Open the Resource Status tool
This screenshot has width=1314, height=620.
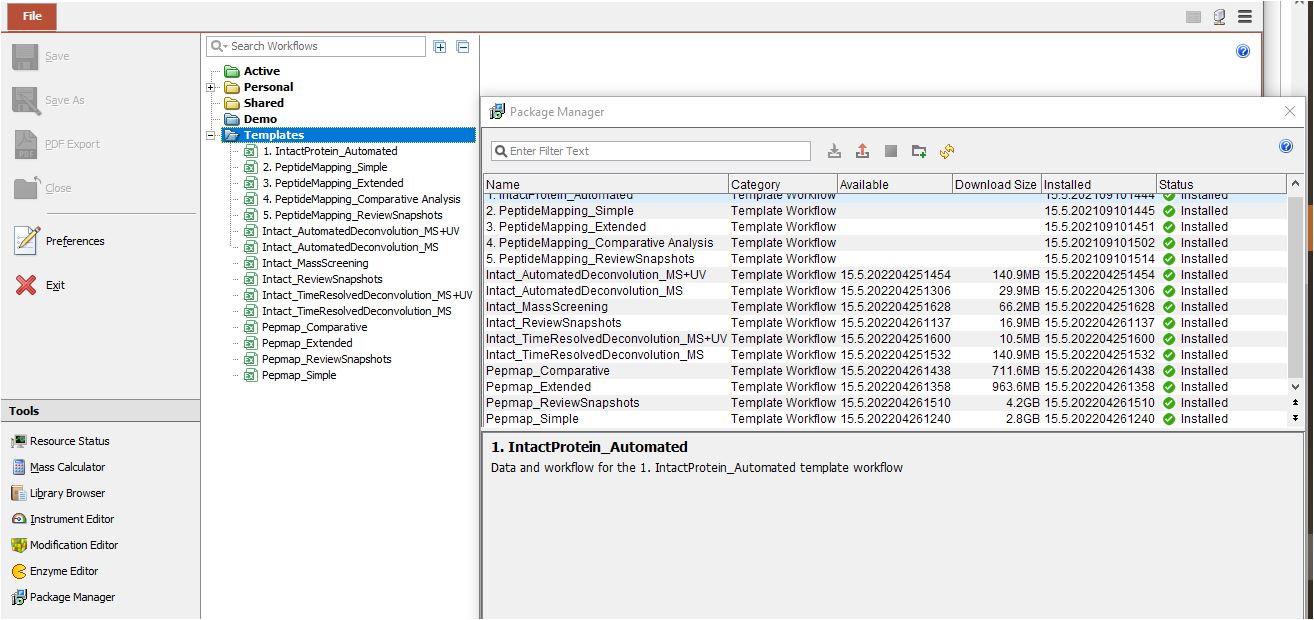coord(61,441)
